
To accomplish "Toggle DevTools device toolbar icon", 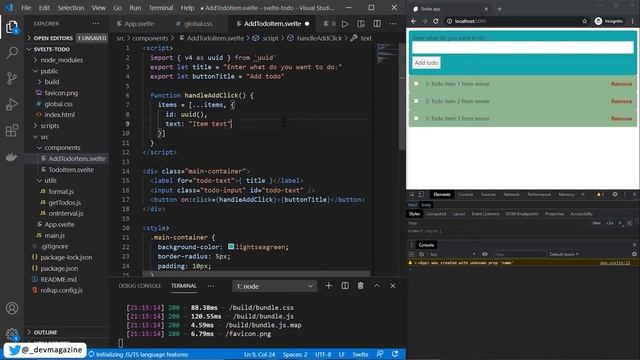I will (421, 195).
